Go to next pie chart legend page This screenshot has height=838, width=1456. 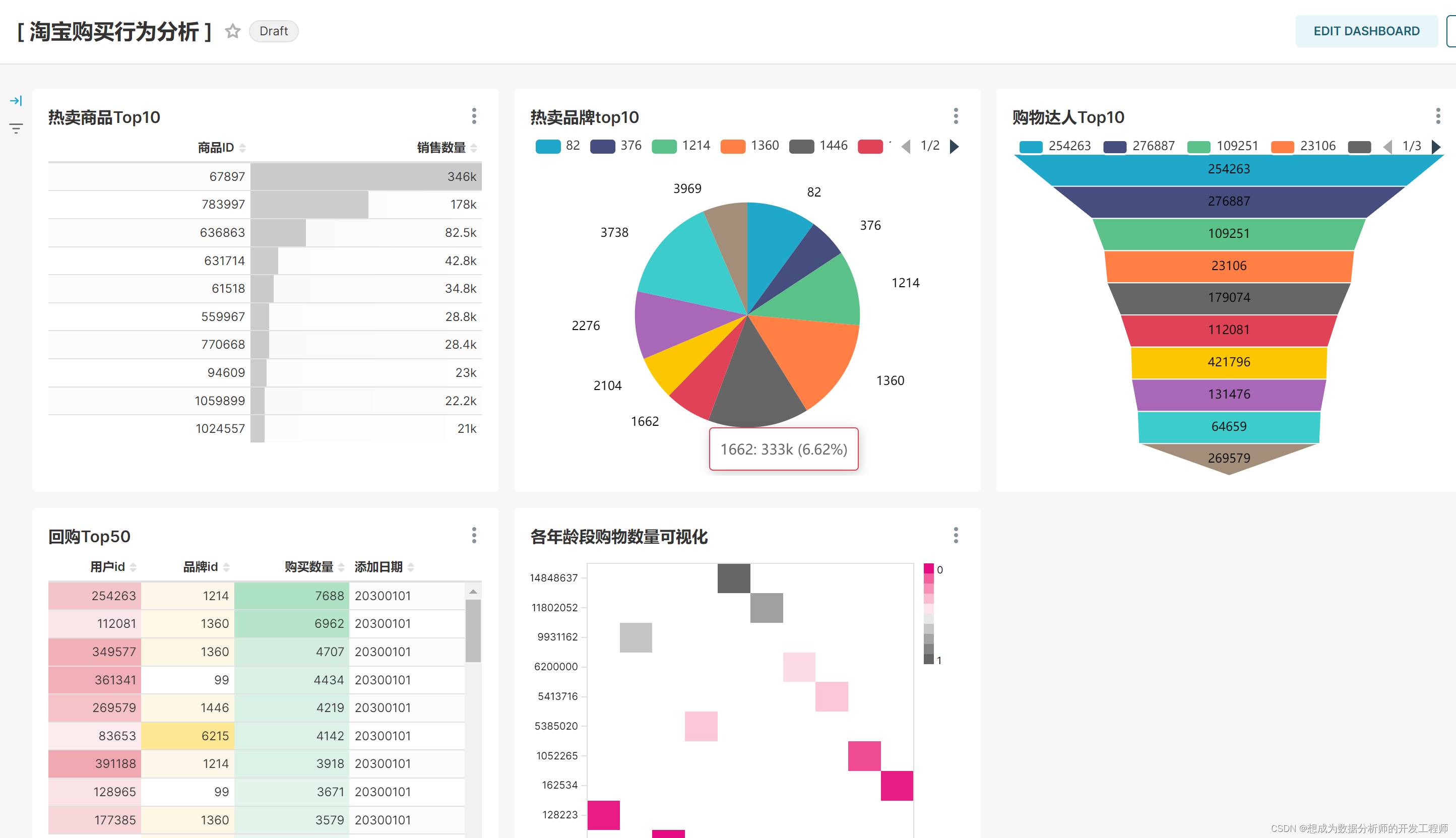(954, 146)
